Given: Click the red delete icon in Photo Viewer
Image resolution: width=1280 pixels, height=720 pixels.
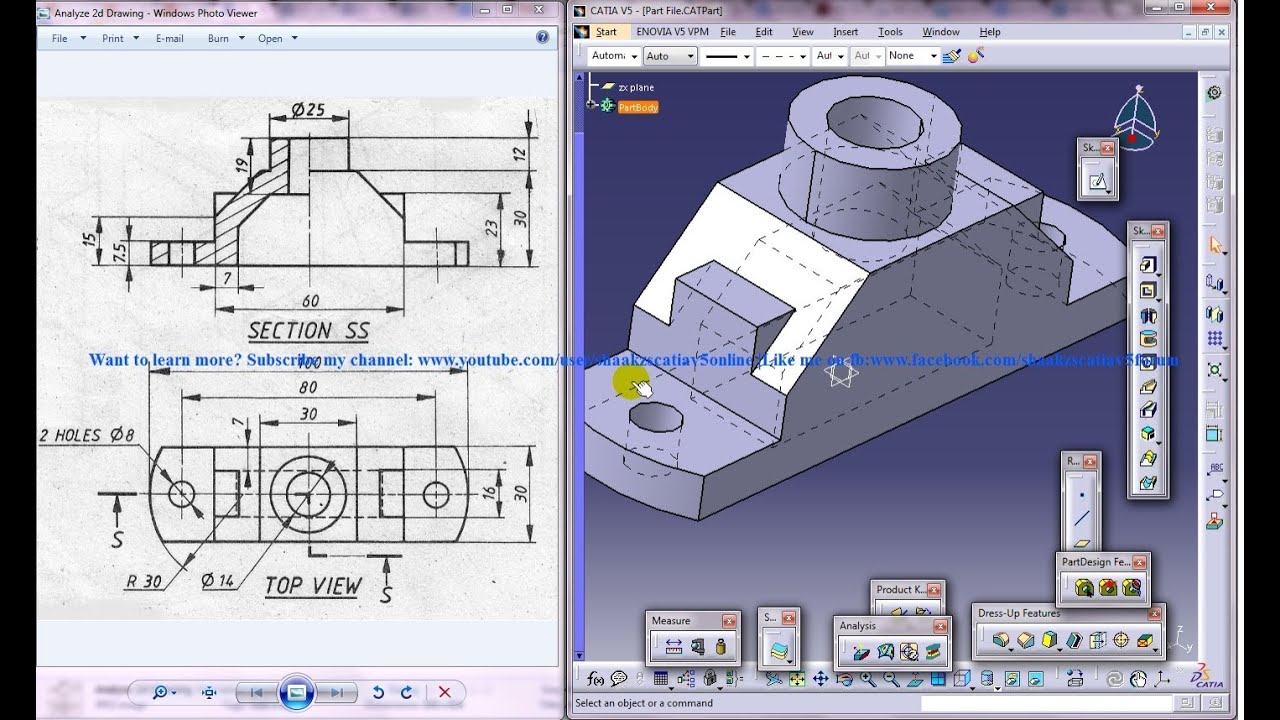Looking at the screenshot, I should click(x=444, y=692).
